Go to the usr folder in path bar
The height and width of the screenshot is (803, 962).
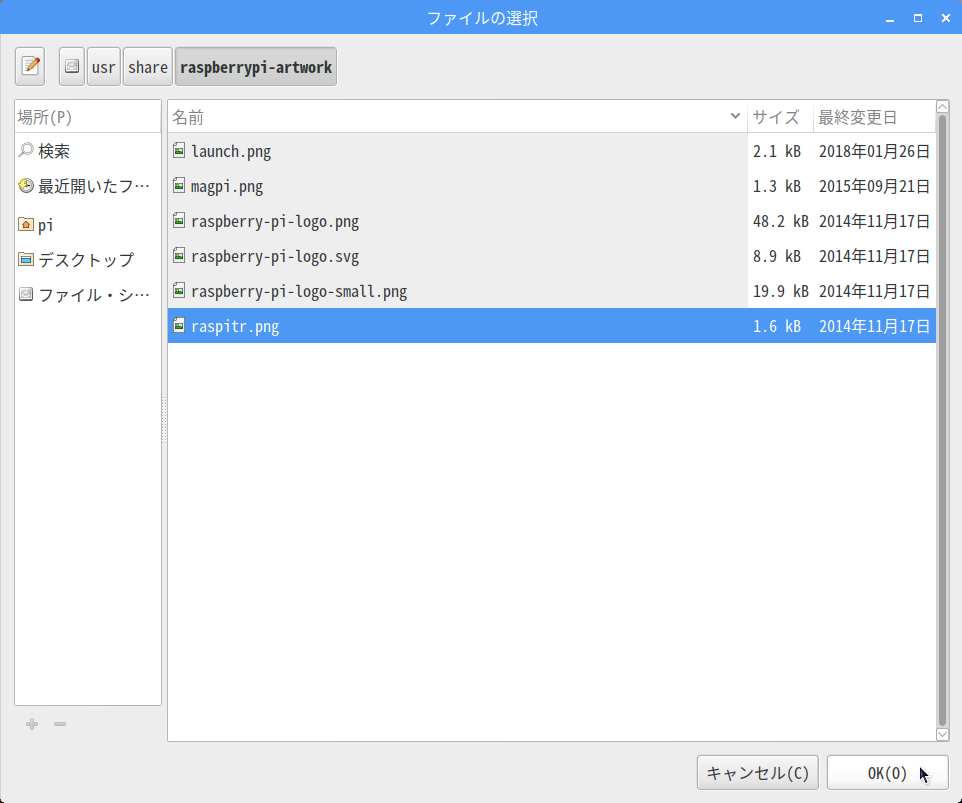coord(103,66)
